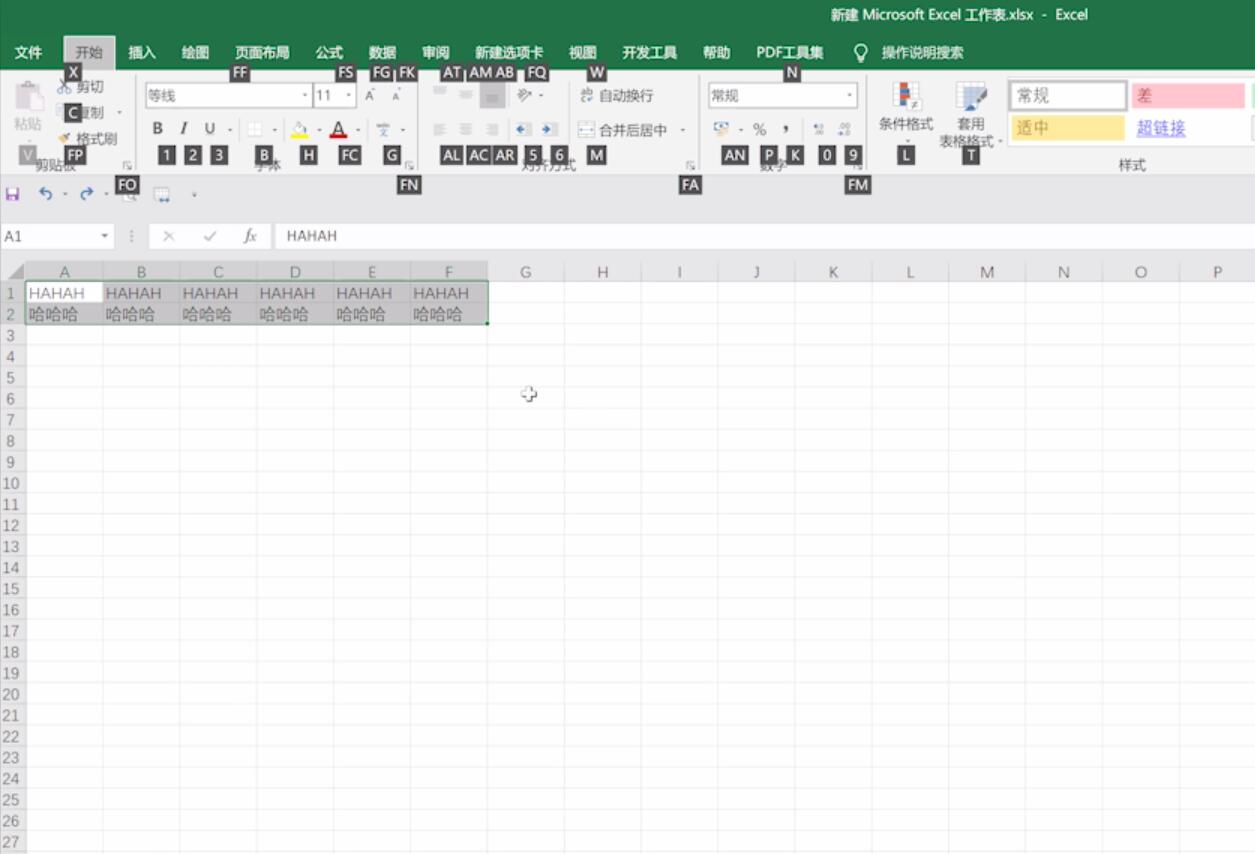Click the Save icon in quick access toolbar
1255x854 pixels.
[x=13, y=194]
